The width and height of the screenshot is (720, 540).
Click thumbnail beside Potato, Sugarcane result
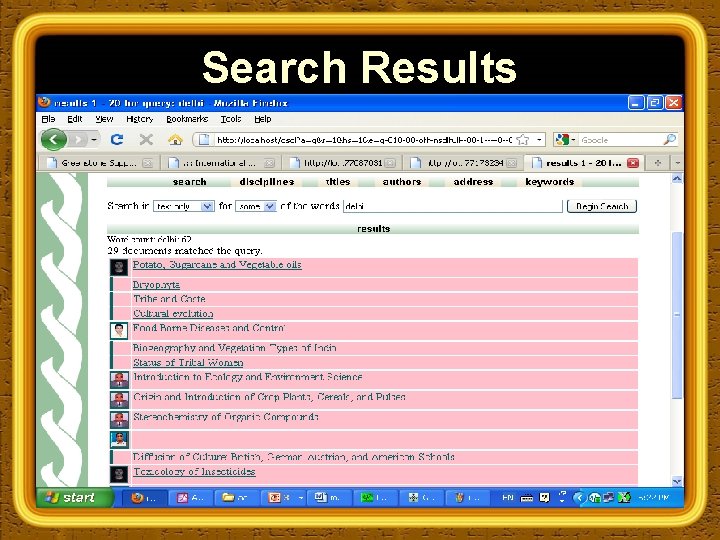119,267
